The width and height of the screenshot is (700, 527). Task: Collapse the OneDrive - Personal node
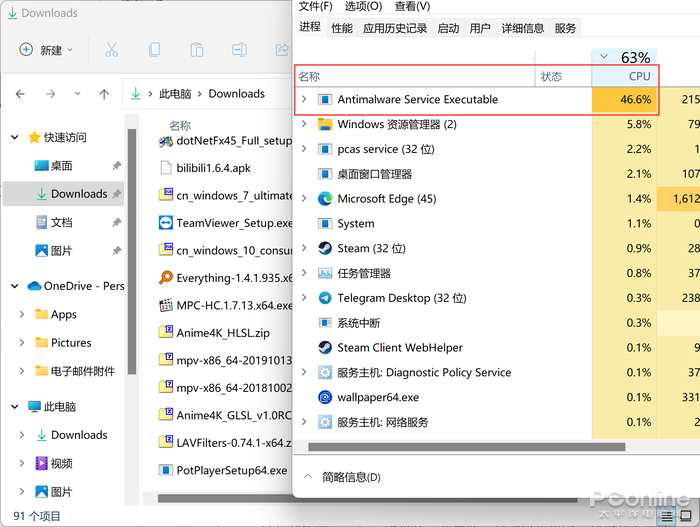point(15,286)
